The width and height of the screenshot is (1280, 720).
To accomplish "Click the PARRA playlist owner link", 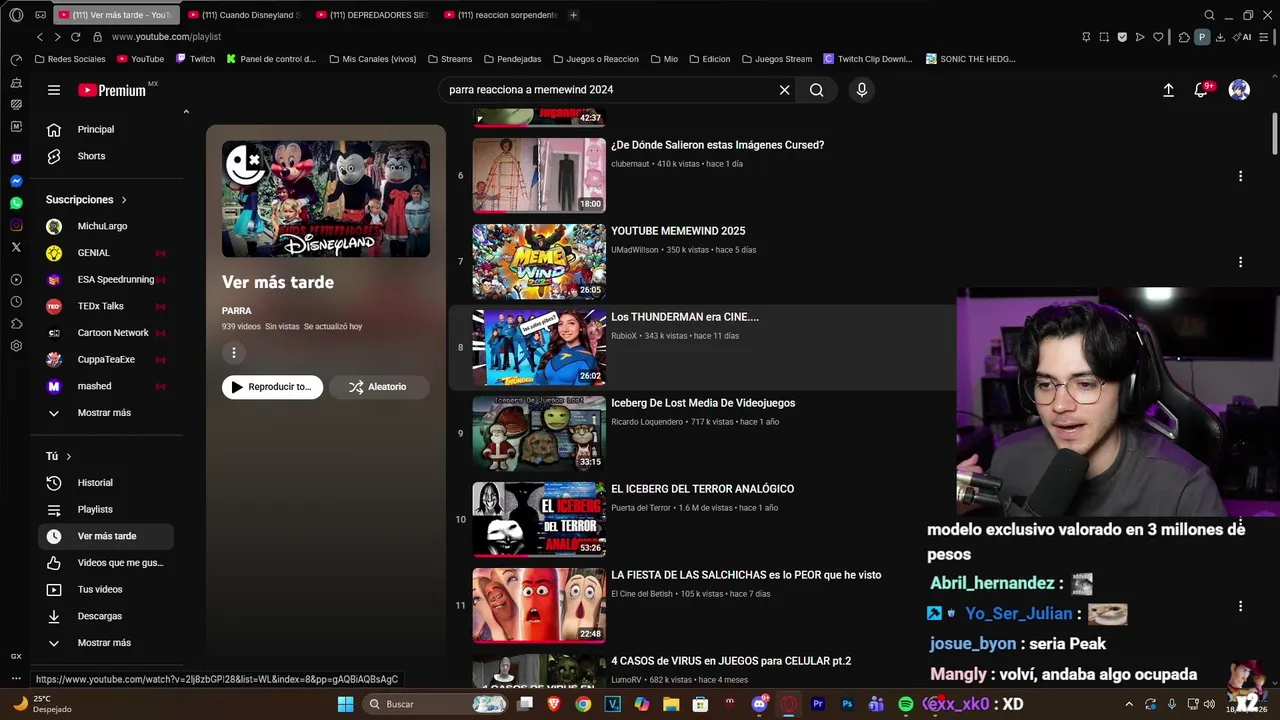I will tap(237, 311).
